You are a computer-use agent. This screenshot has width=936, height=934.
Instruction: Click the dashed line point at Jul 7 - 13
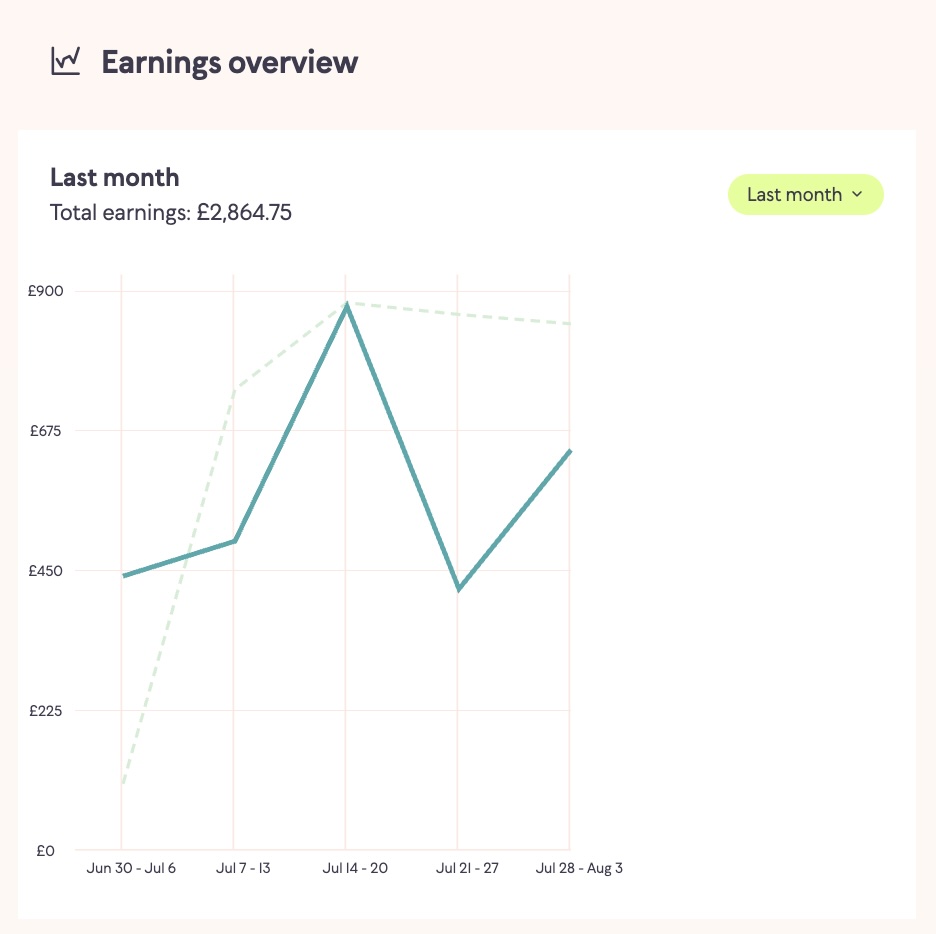click(x=234, y=389)
